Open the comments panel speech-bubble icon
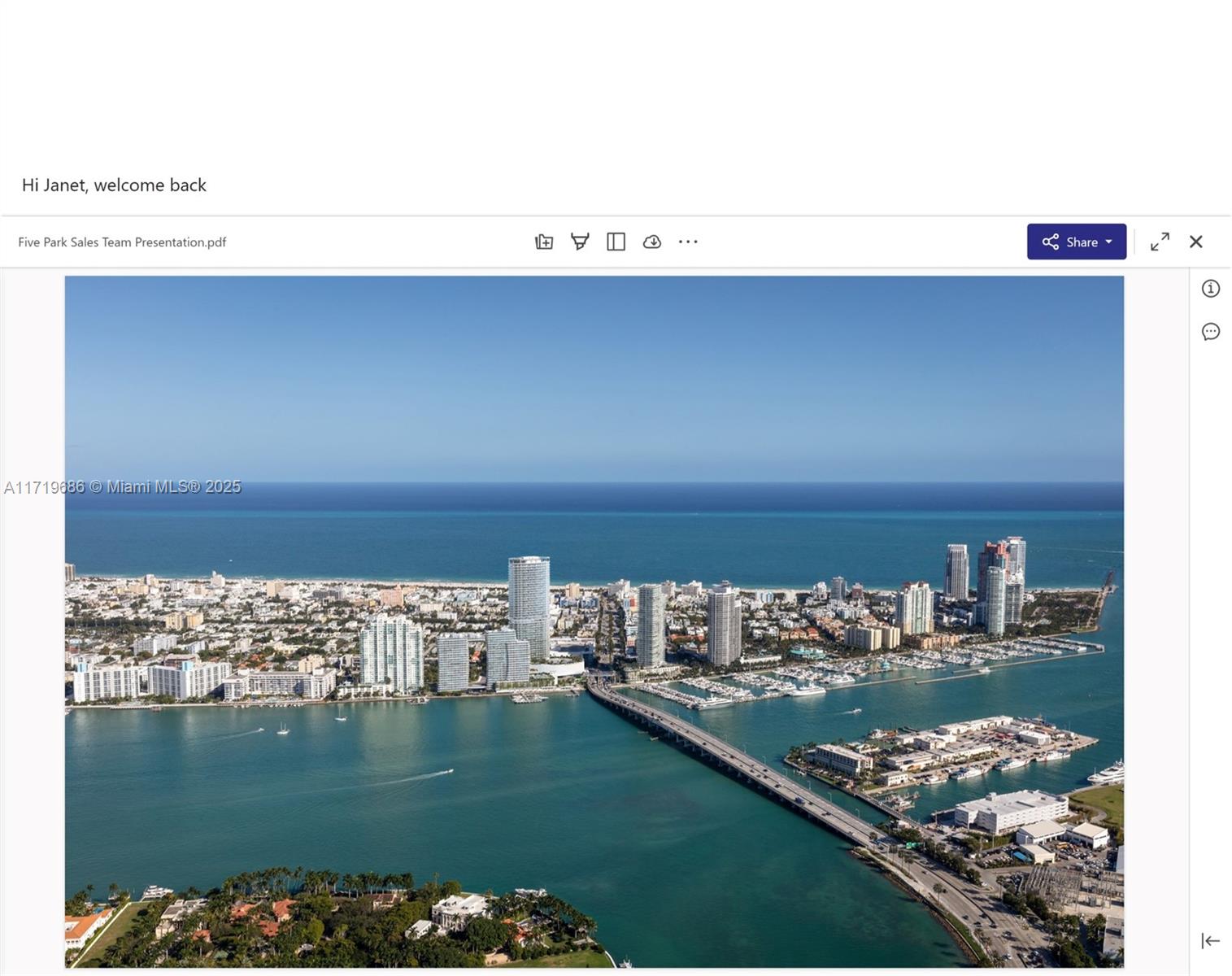Screen dimensions: 1232x976 1211,332
